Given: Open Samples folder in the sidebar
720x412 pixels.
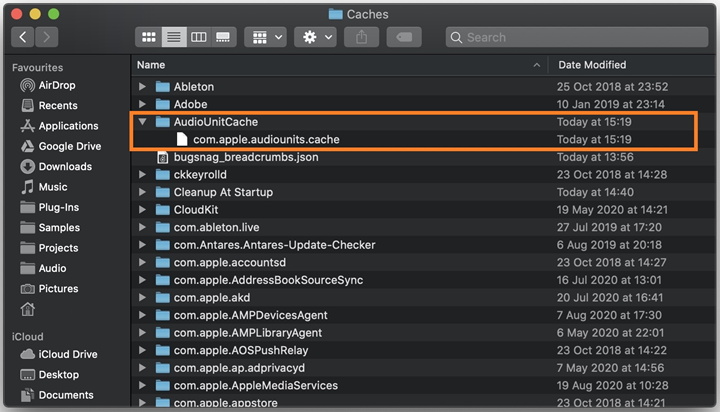Looking at the screenshot, I should (50, 227).
